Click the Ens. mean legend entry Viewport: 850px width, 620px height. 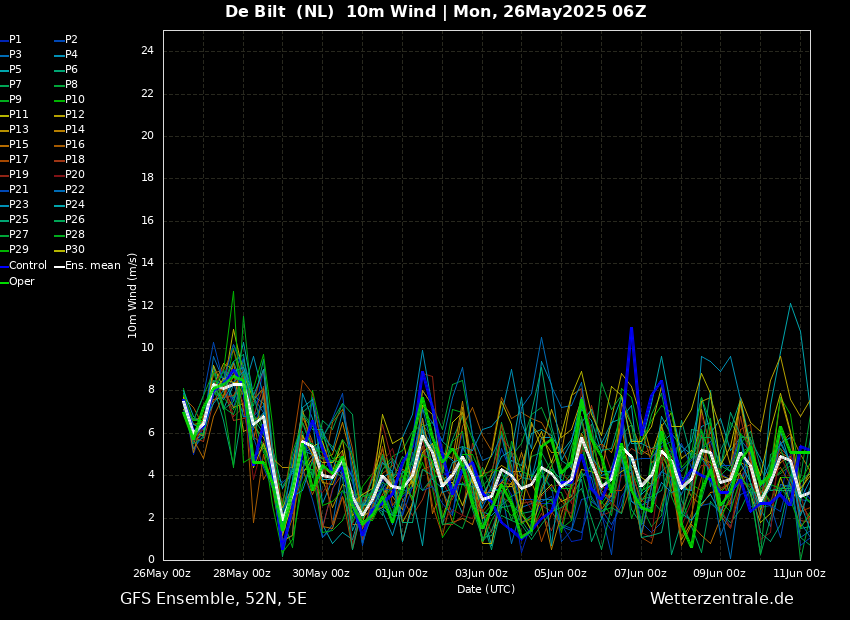(92, 266)
